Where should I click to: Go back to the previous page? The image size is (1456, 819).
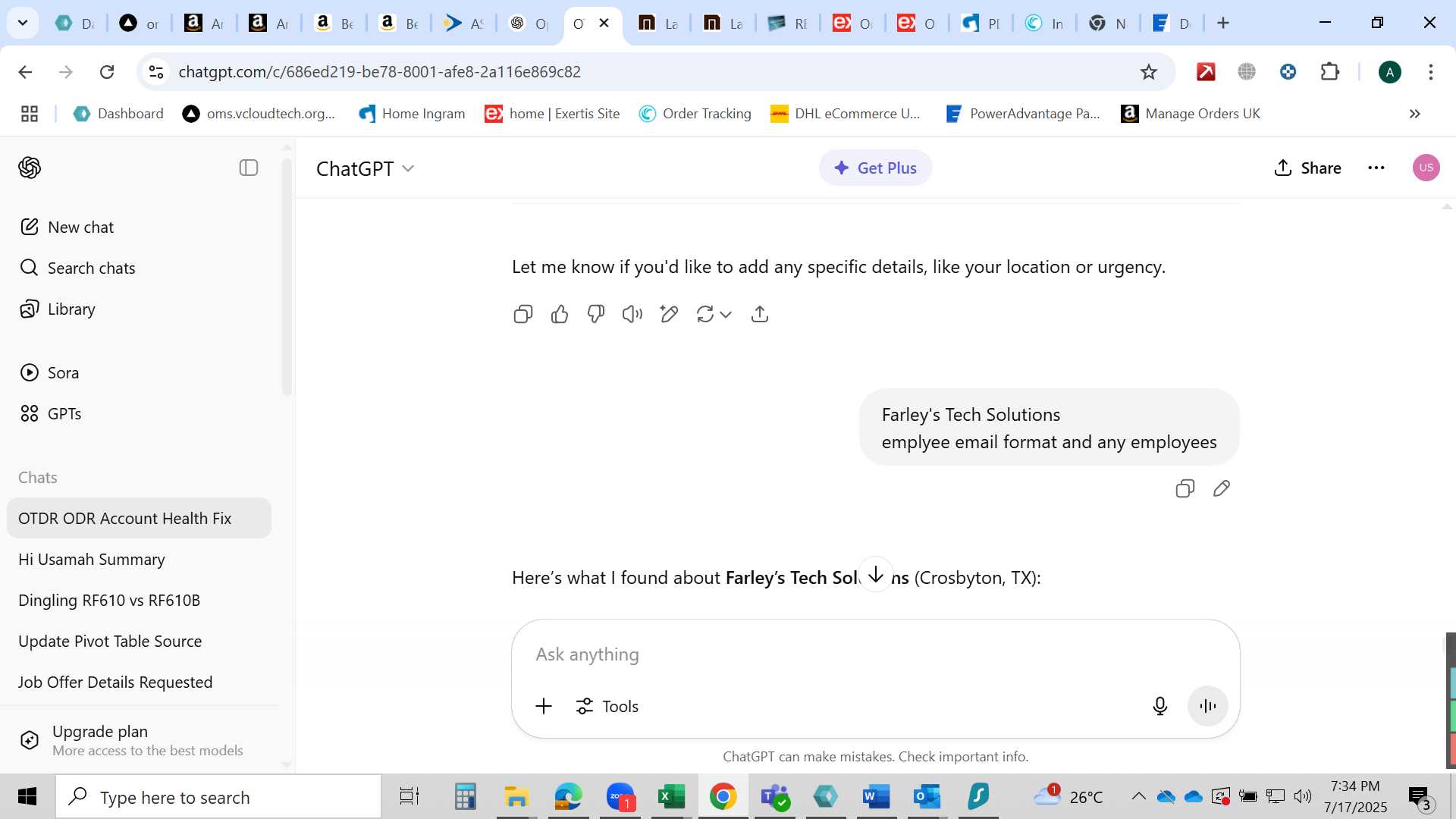click(25, 72)
